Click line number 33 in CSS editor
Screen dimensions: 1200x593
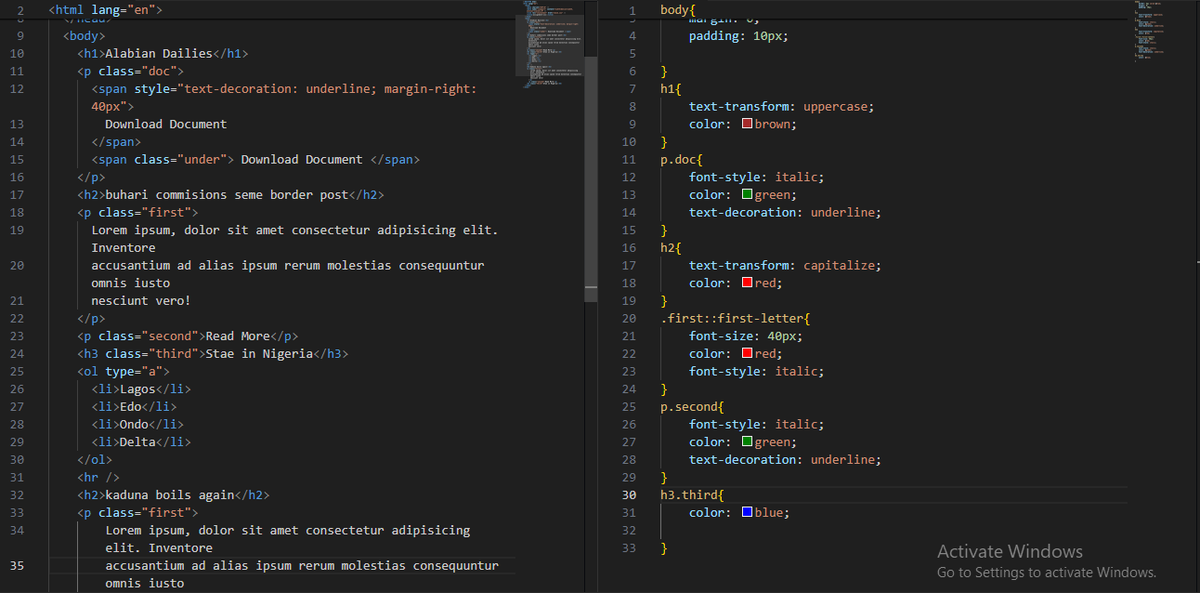[x=629, y=548]
